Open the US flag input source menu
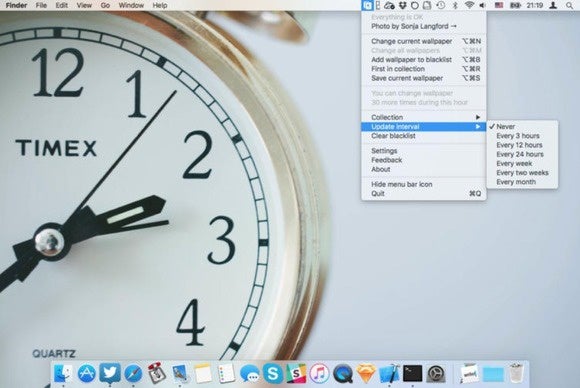 click(499, 5)
